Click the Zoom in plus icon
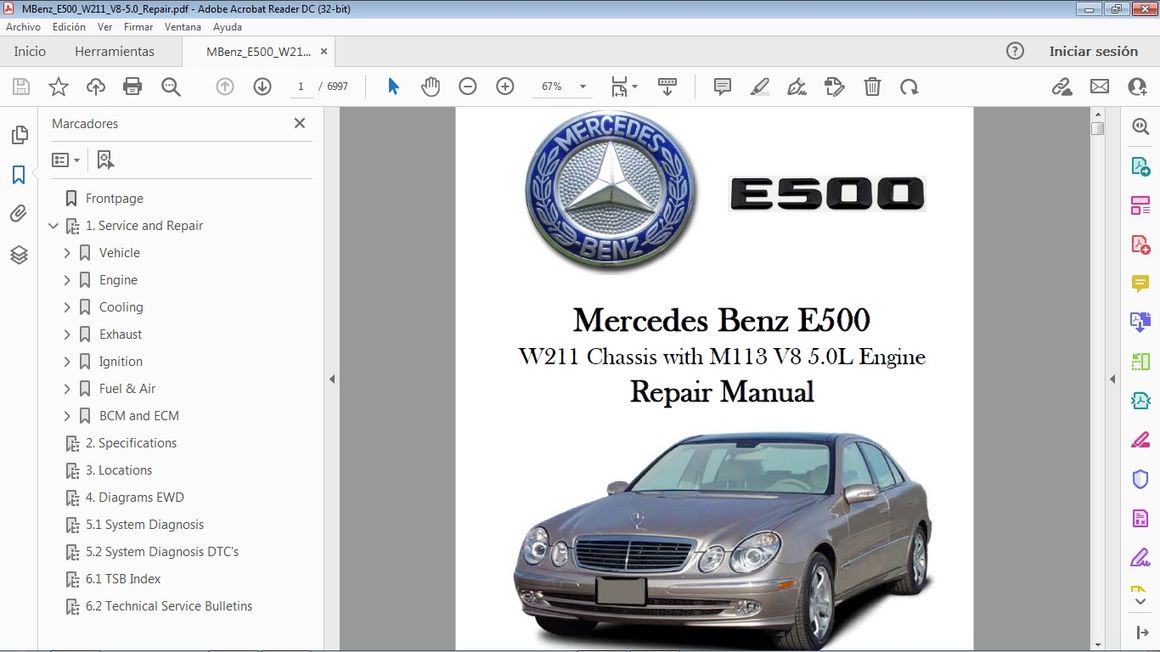Image resolution: width=1160 pixels, height=652 pixels. 505,87
